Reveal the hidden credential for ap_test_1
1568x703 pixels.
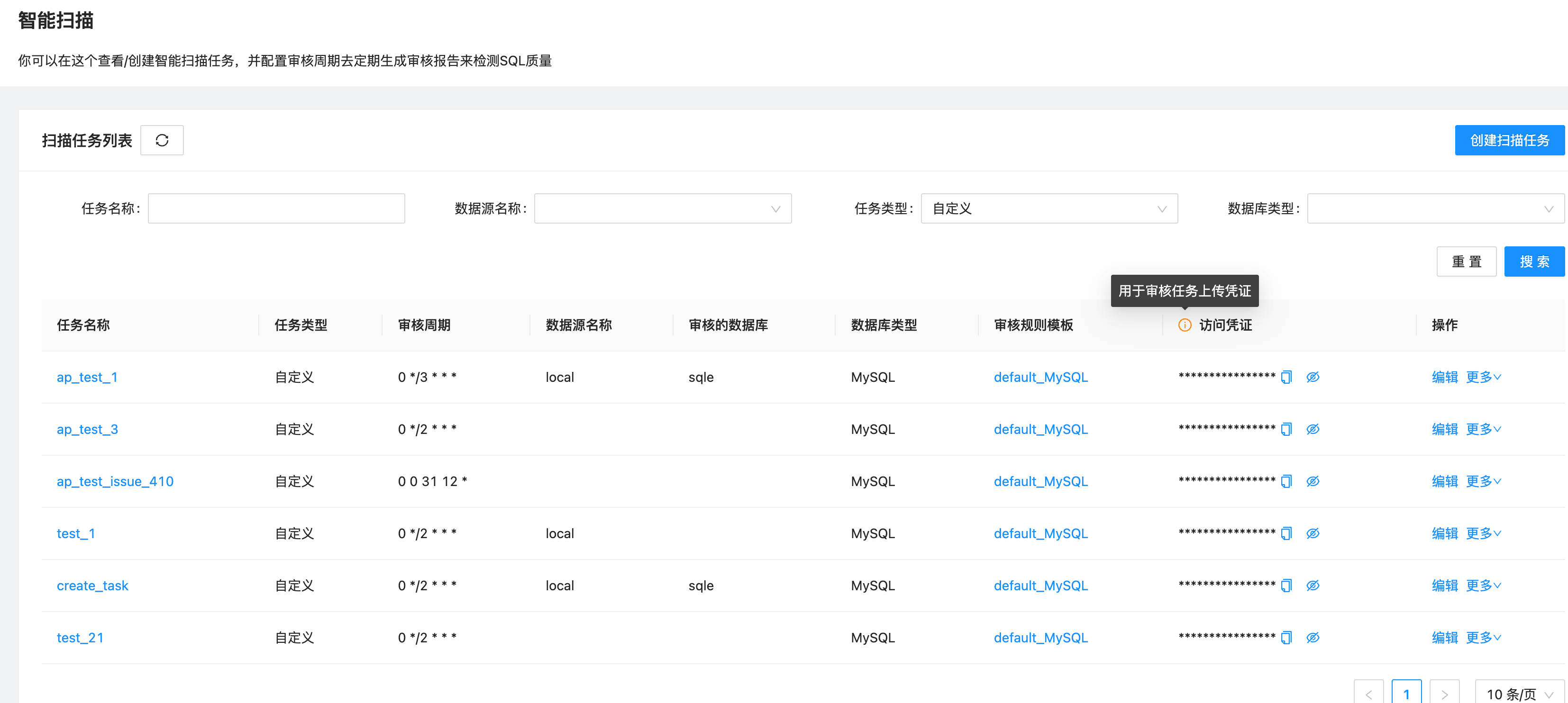click(1313, 377)
